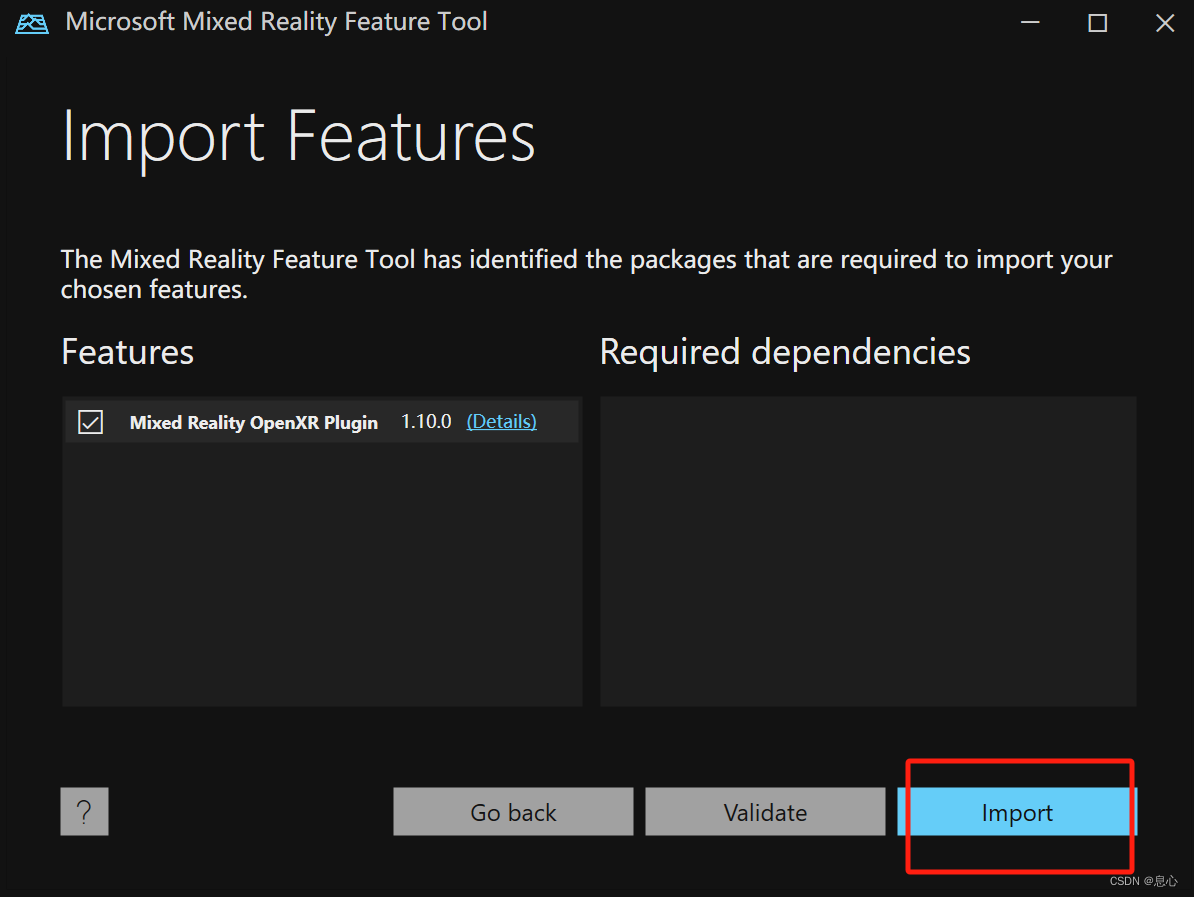
Task: Maximize the Feature Tool window
Action: tap(1097, 22)
